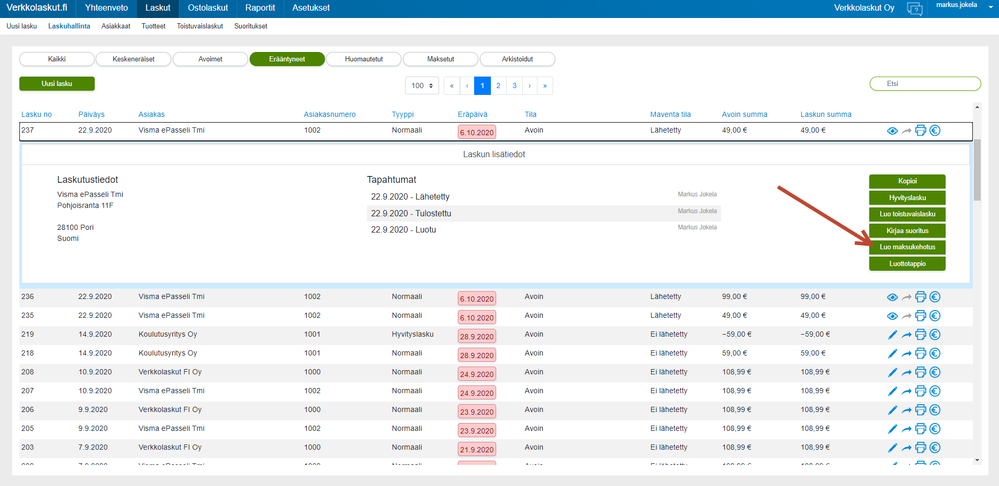
Task: Open the Laskut main menu
Action: coord(157,8)
